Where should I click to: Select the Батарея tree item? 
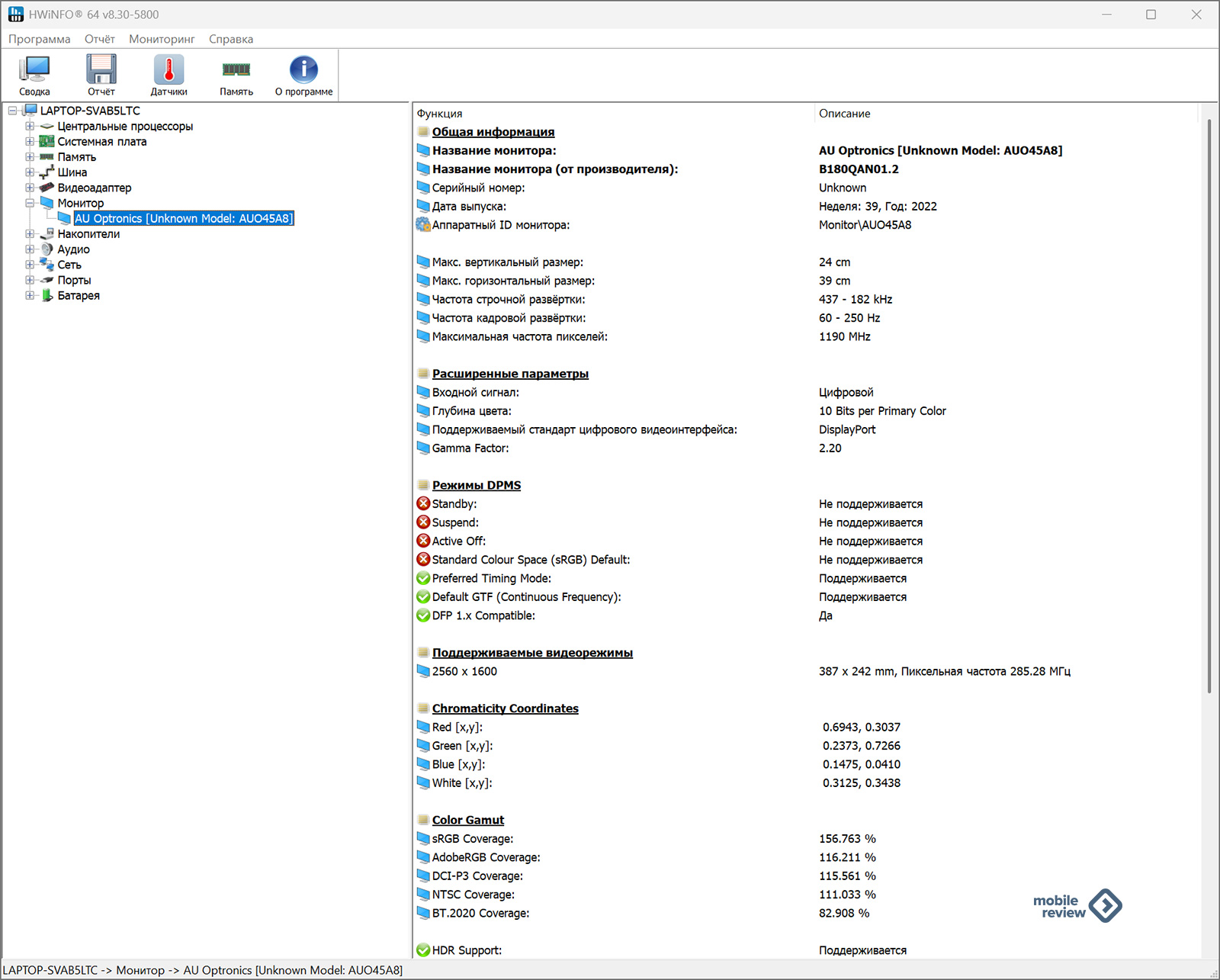click(79, 296)
